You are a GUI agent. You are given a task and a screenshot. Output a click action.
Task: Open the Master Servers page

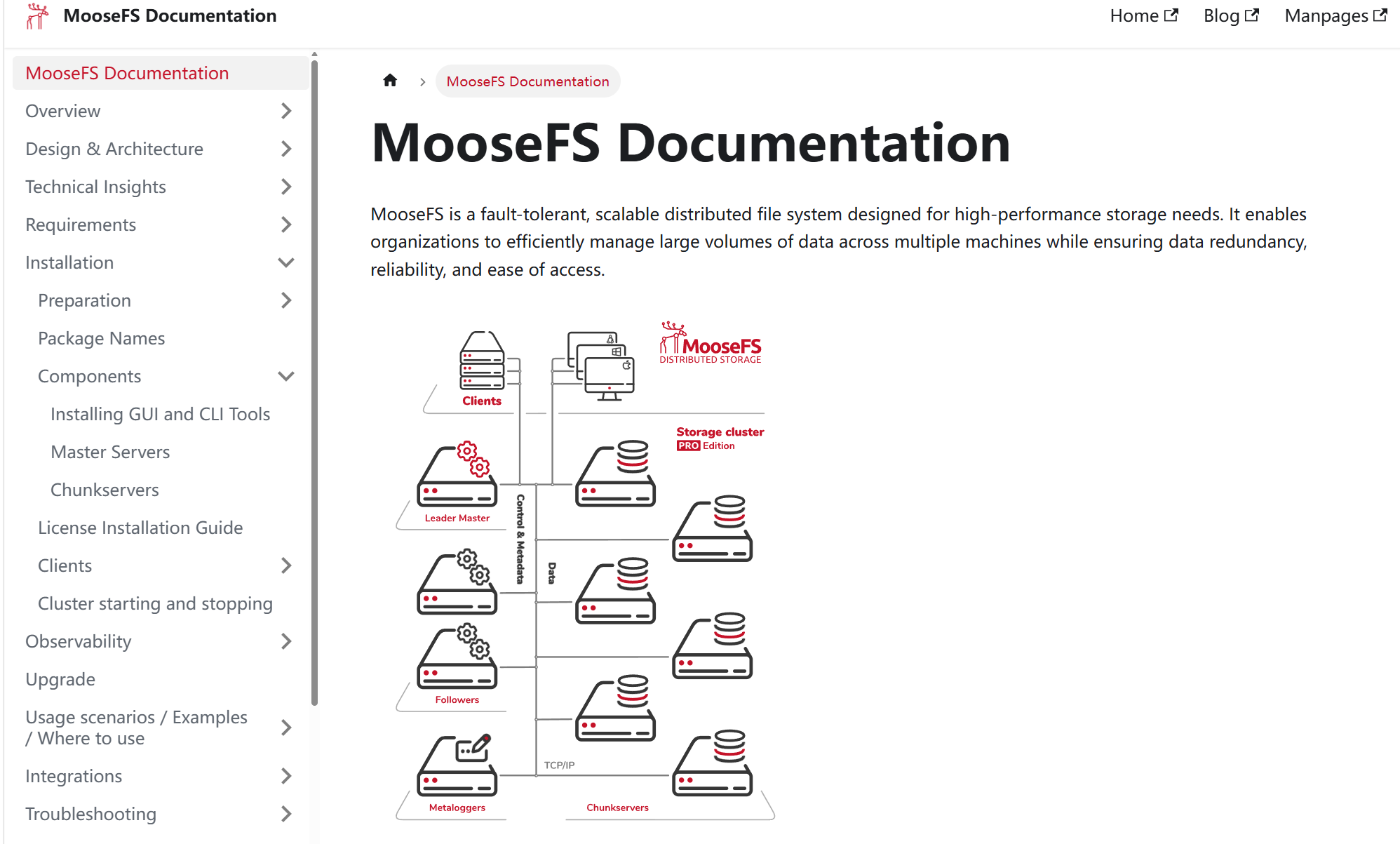(110, 452)
